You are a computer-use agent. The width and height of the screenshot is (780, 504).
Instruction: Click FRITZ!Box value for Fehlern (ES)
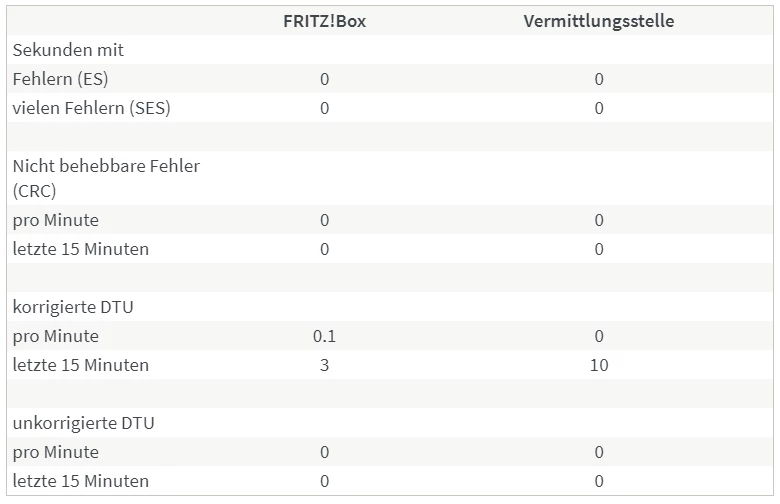click(x=324, y=79)
